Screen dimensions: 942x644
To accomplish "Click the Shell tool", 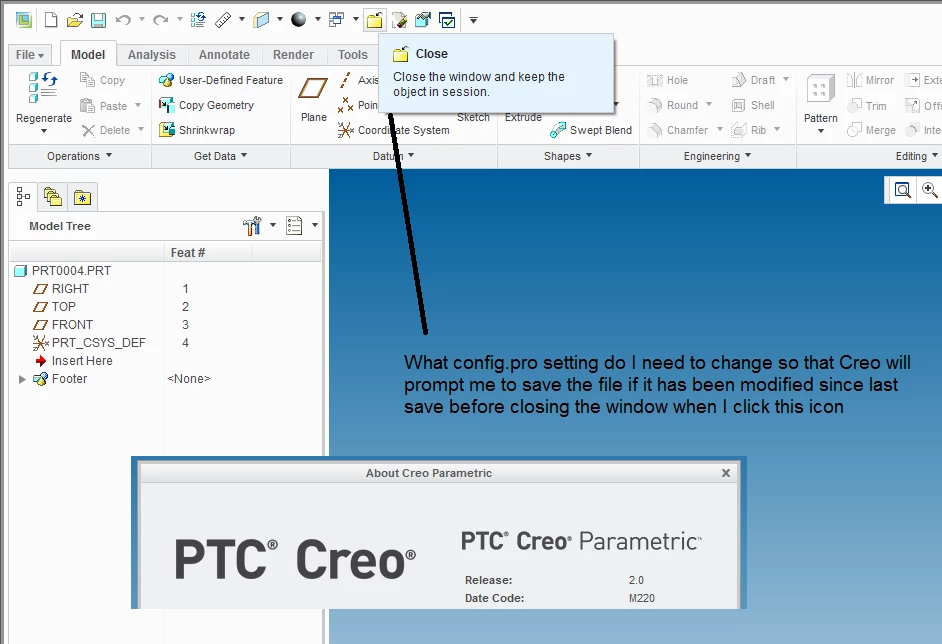I will coord(753,105).
